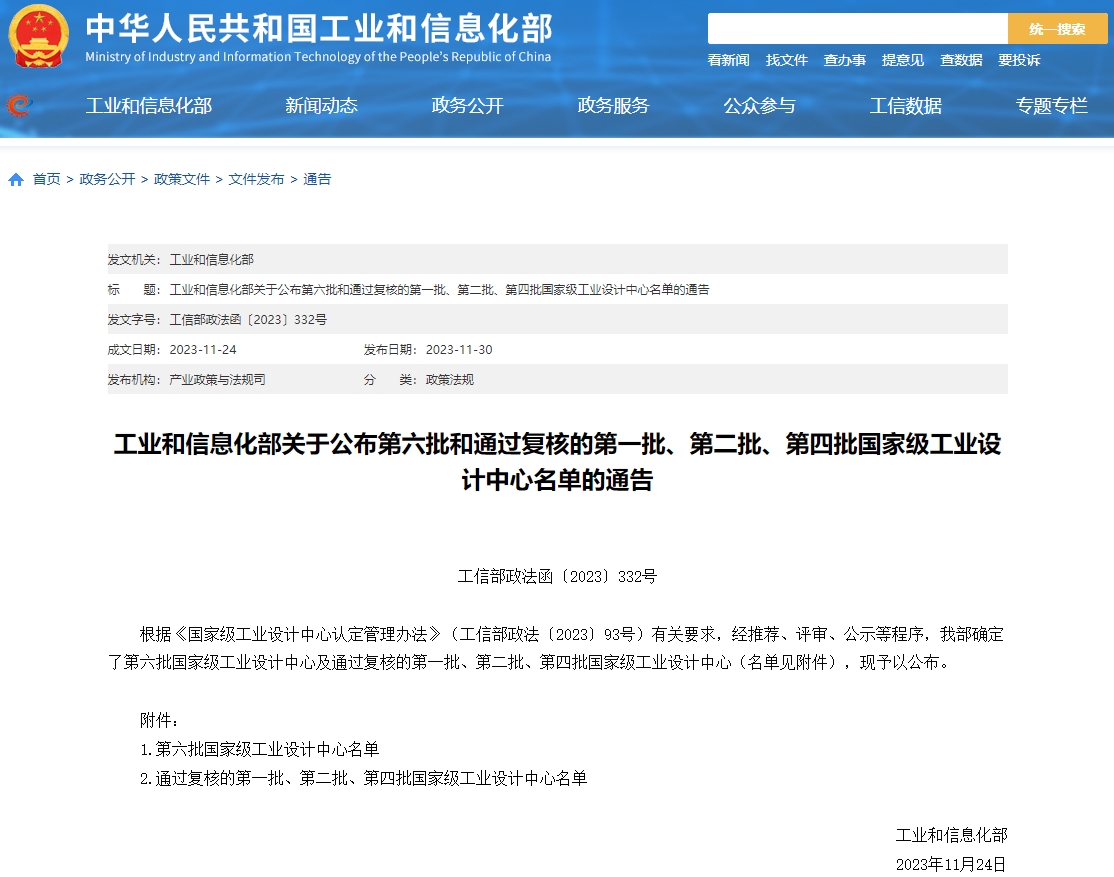Open the 查数据 quick link
This screenshot has height=877, width=1114.
point(961,60)
